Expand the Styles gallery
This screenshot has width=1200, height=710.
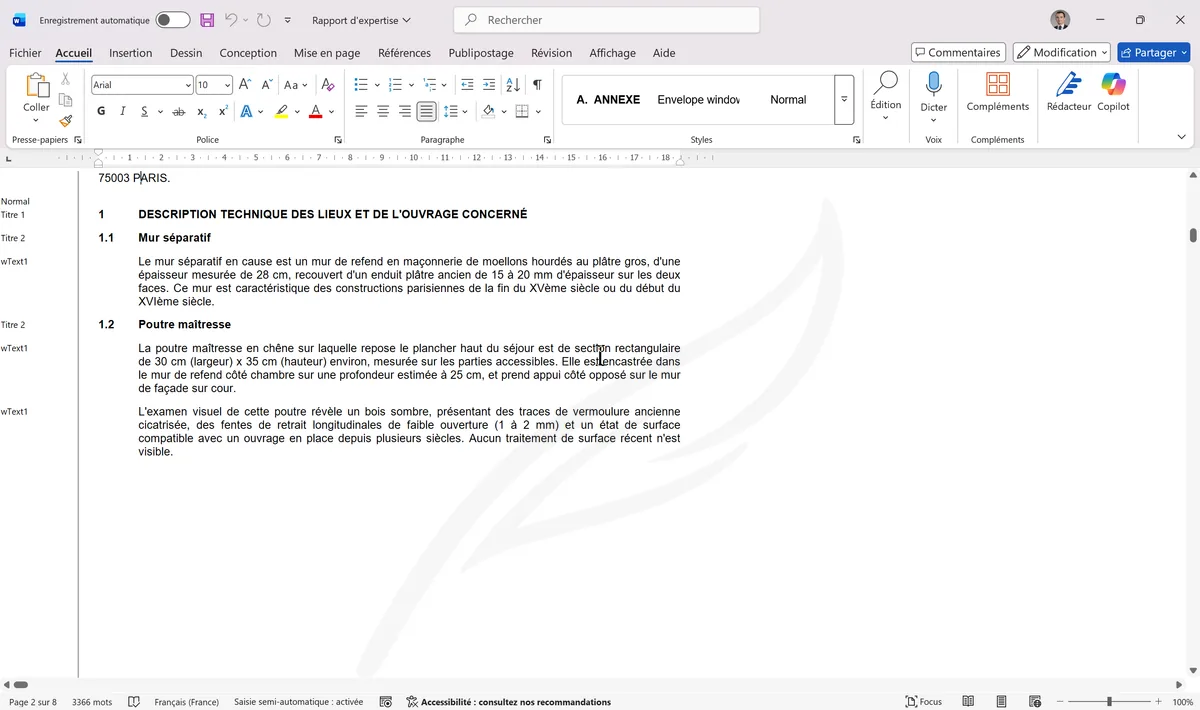tap(843, 99)
